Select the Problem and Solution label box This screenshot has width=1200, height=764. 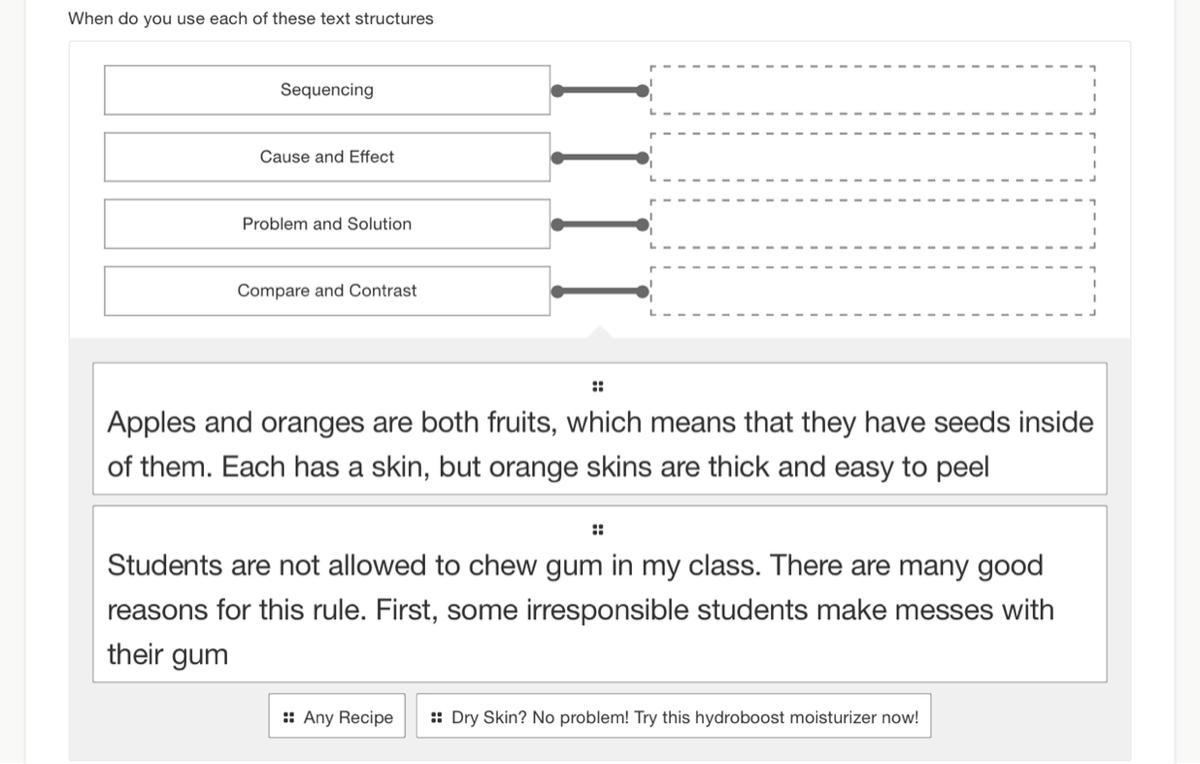327,224
